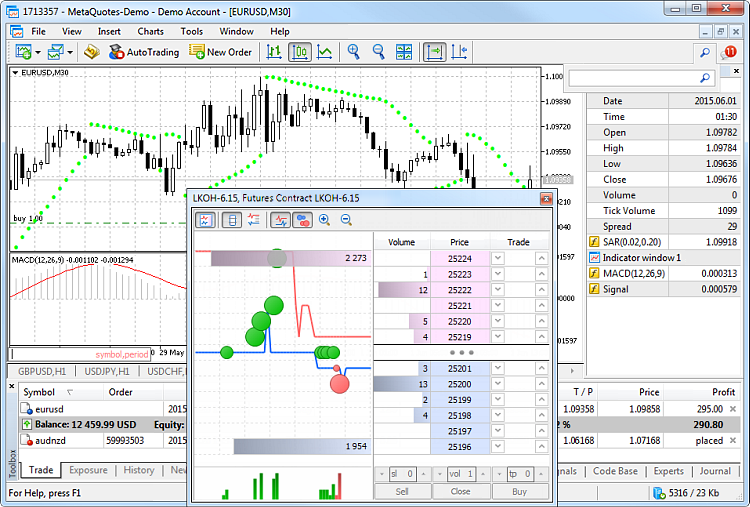Open the Code Base tab

point(616,471)
